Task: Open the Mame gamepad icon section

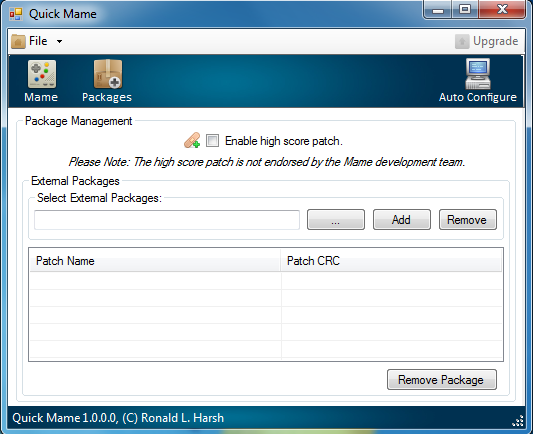Action: click(x=42, y=74)
